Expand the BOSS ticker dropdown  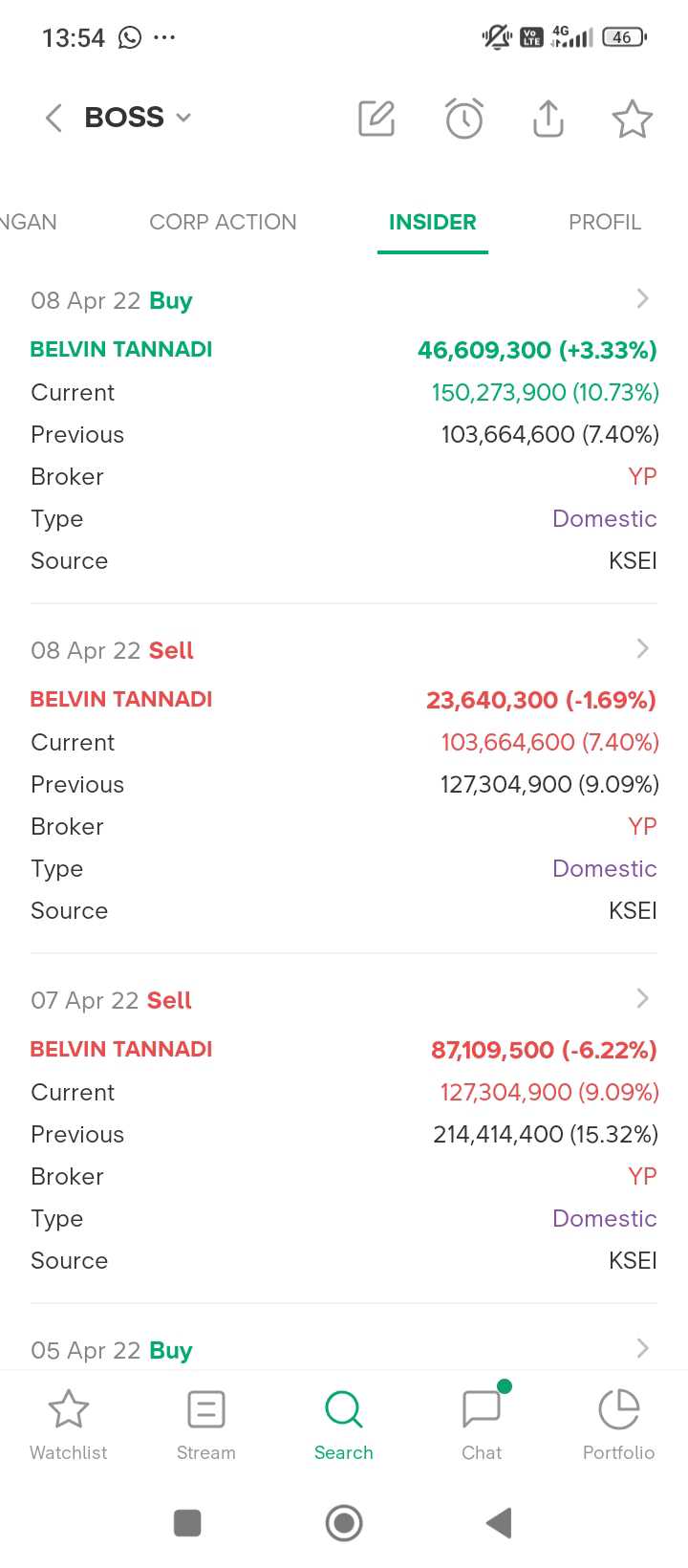[183, 118]
